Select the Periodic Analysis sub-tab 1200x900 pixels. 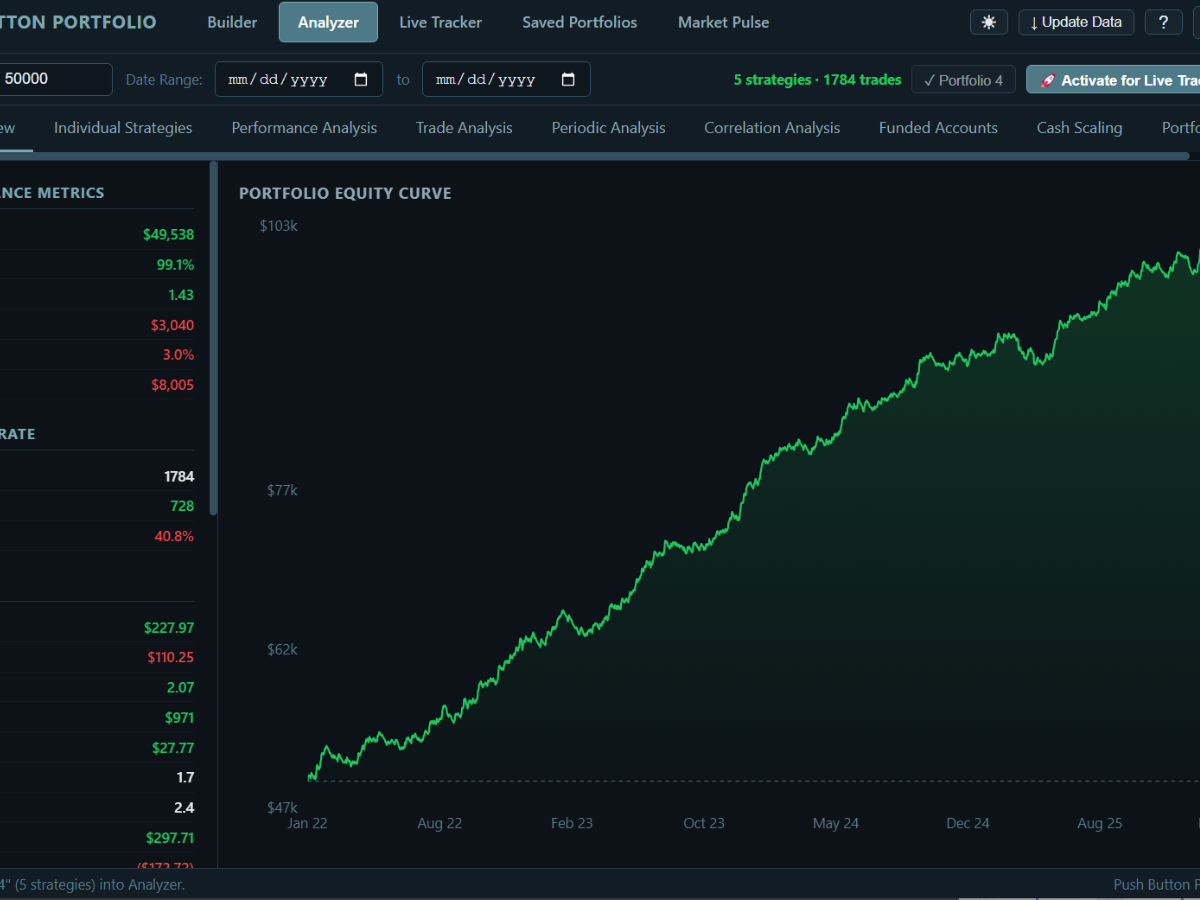[608, 128]
